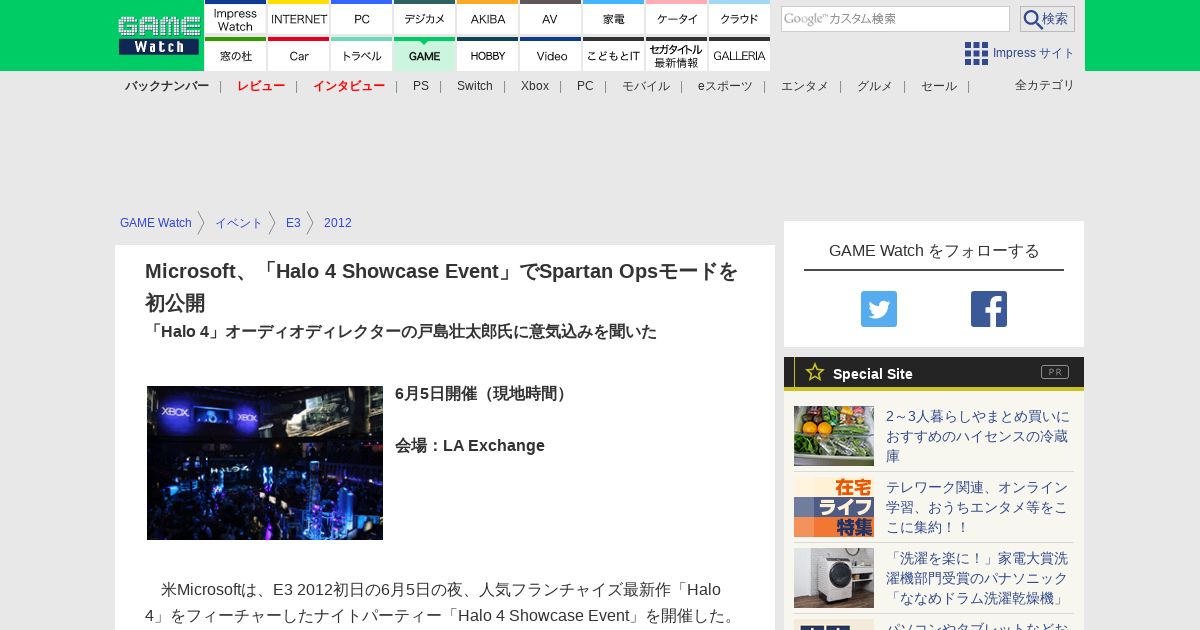Focus the Google custom search field
Image resolution: width=1200 pixels, height=630 pixels.
[x=895, y=19]
